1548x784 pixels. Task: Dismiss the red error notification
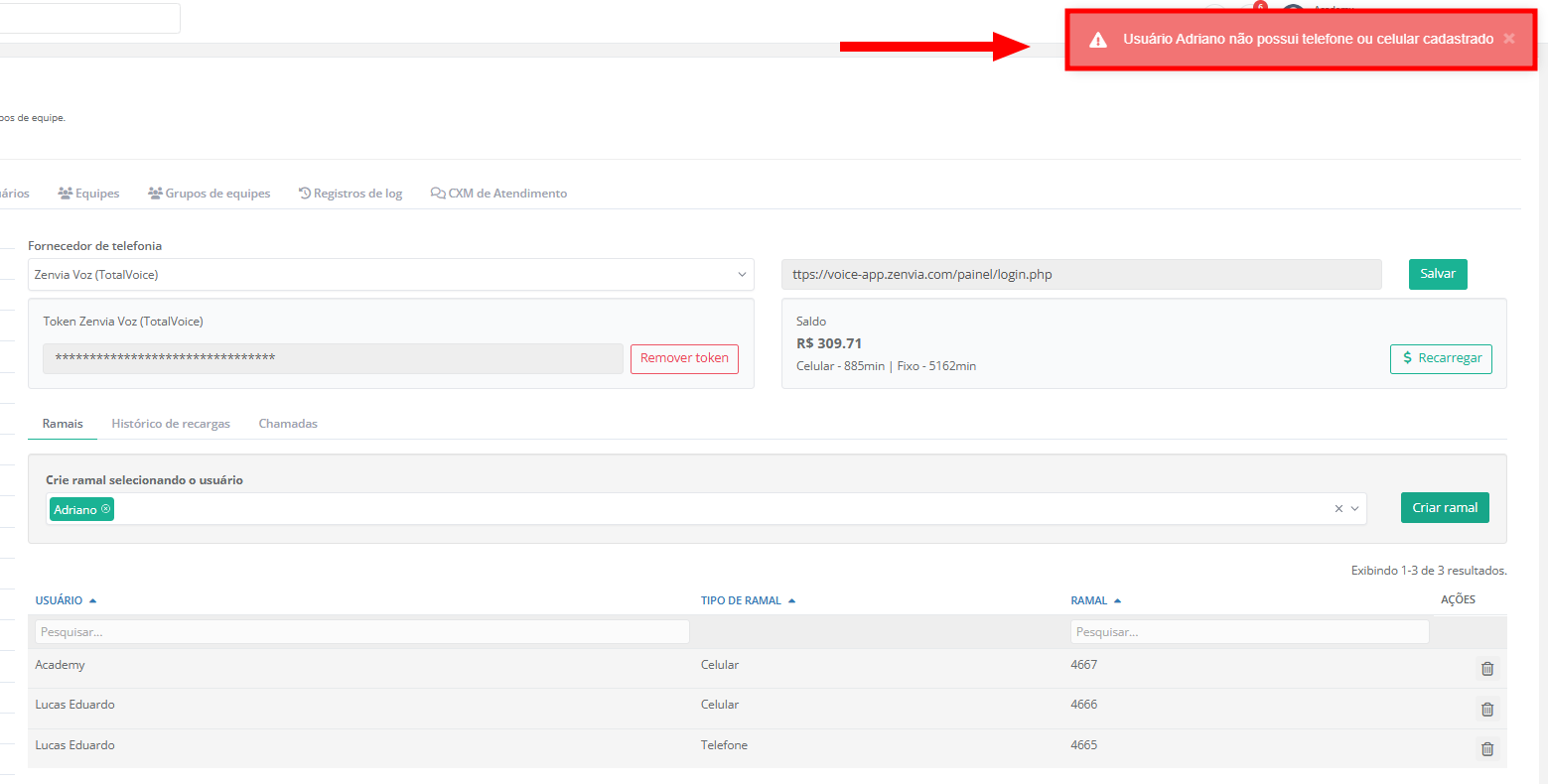1508,39
